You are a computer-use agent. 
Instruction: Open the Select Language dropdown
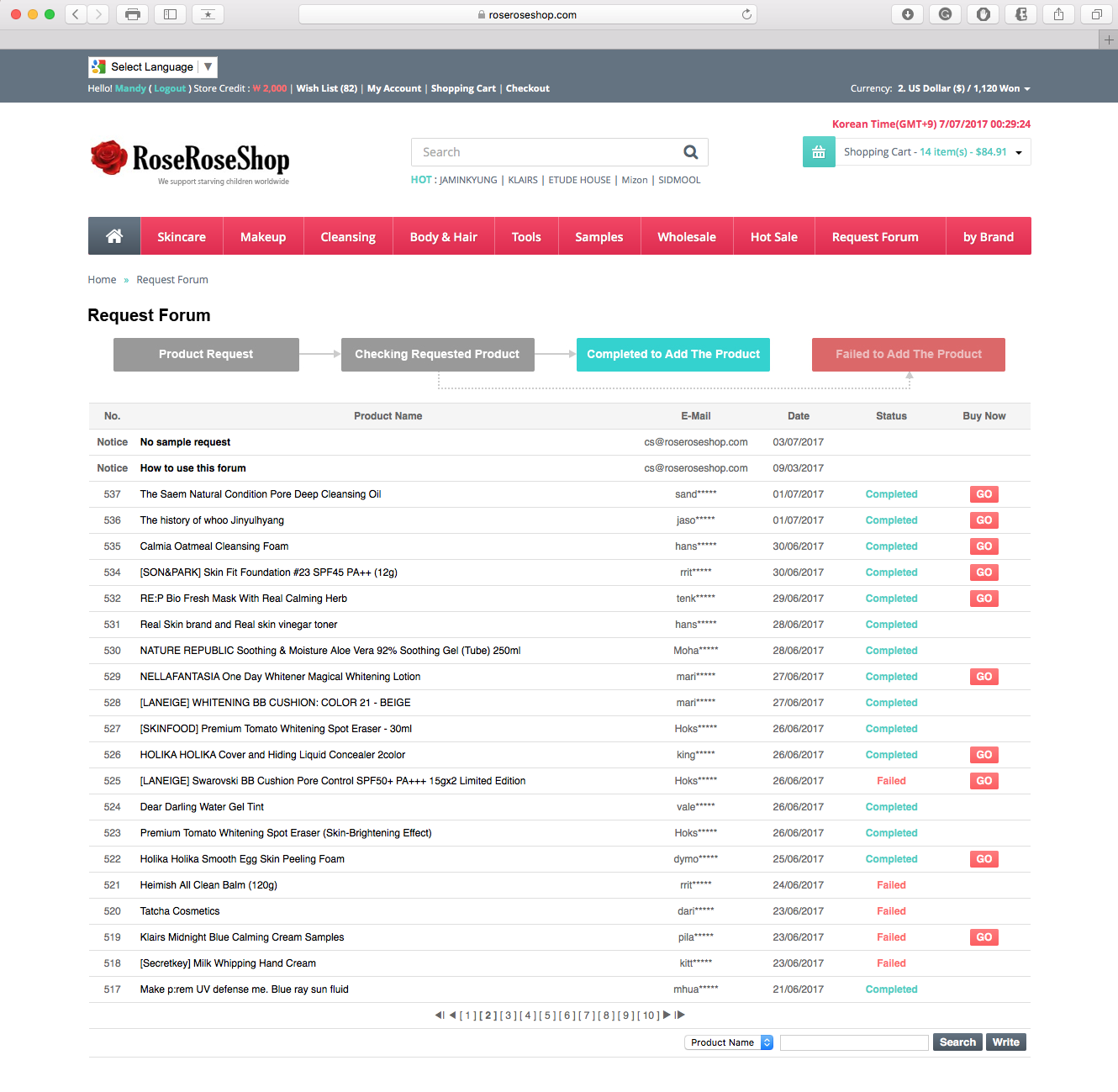(x=153, y=67)
